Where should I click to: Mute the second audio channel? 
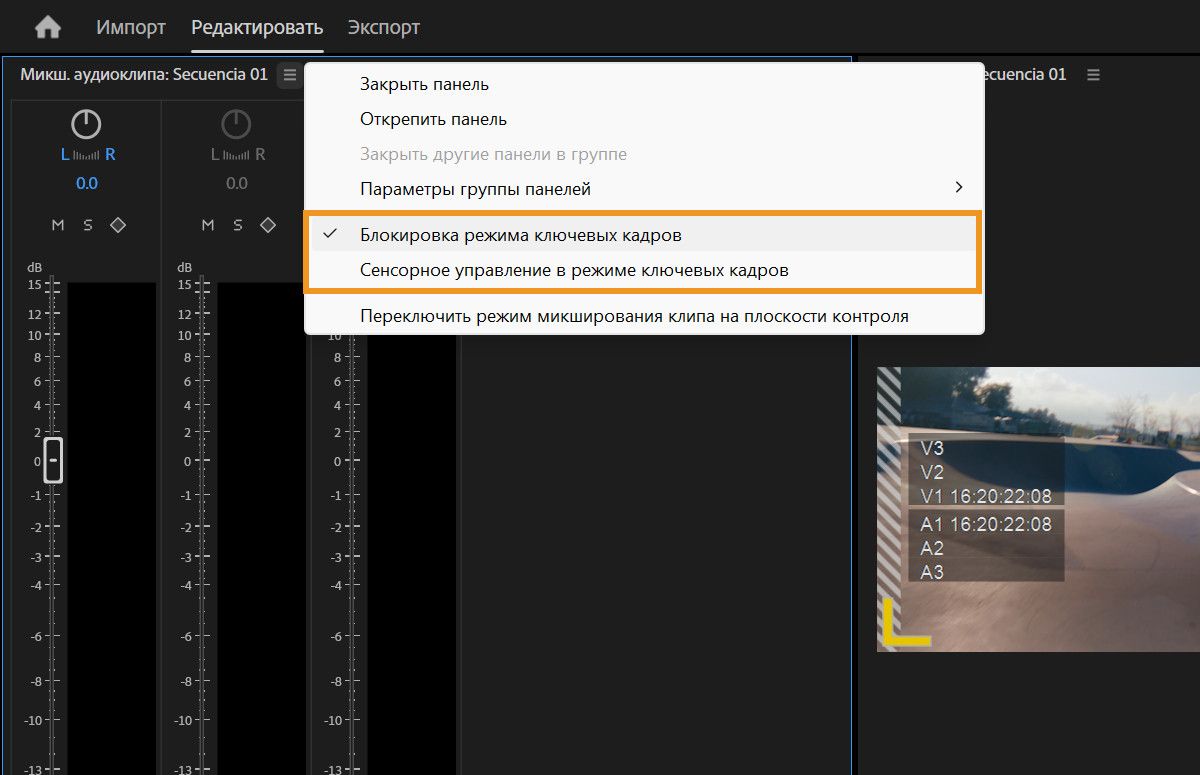tap(208, 225)
